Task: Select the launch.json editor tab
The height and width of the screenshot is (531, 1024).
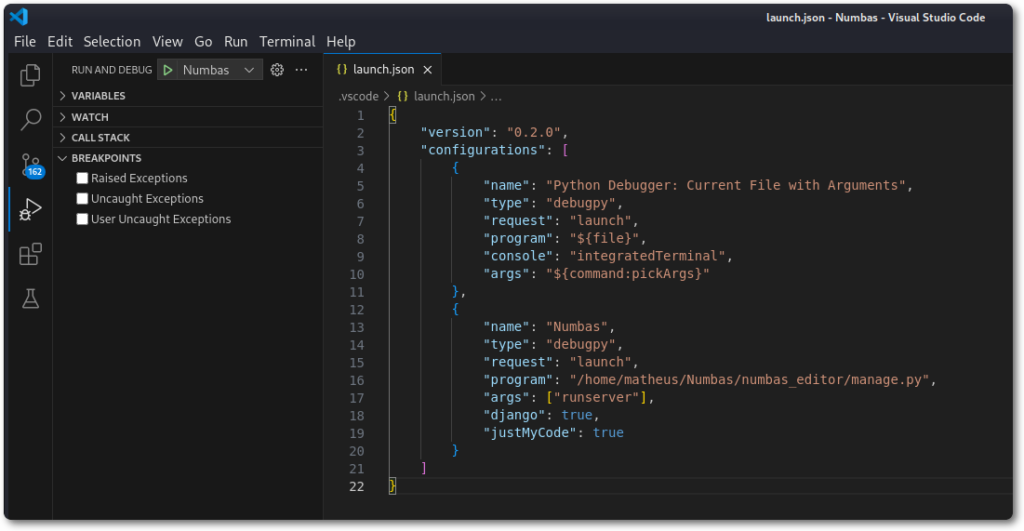Action: (x=382, y=70)
